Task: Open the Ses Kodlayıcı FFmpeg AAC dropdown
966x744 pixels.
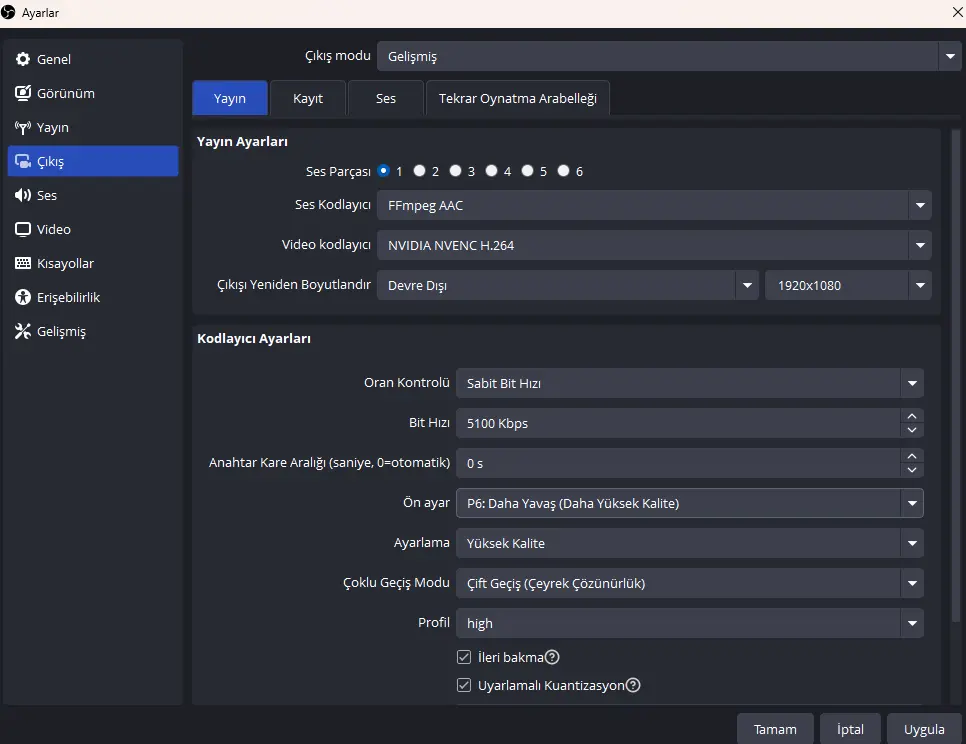Action: coord(654,205)
